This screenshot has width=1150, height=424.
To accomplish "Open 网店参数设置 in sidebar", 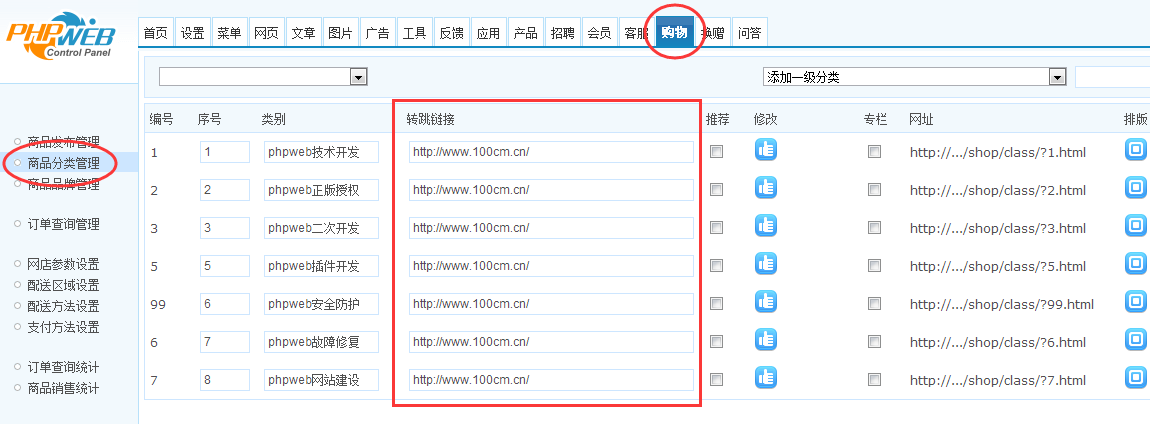I will [63, 264].
